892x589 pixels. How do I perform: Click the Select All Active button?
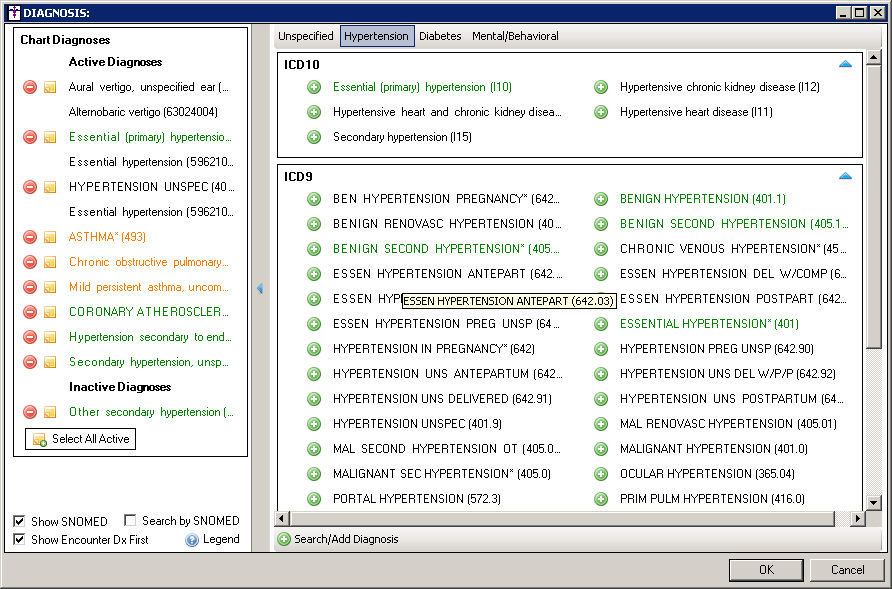click(80, 439)
